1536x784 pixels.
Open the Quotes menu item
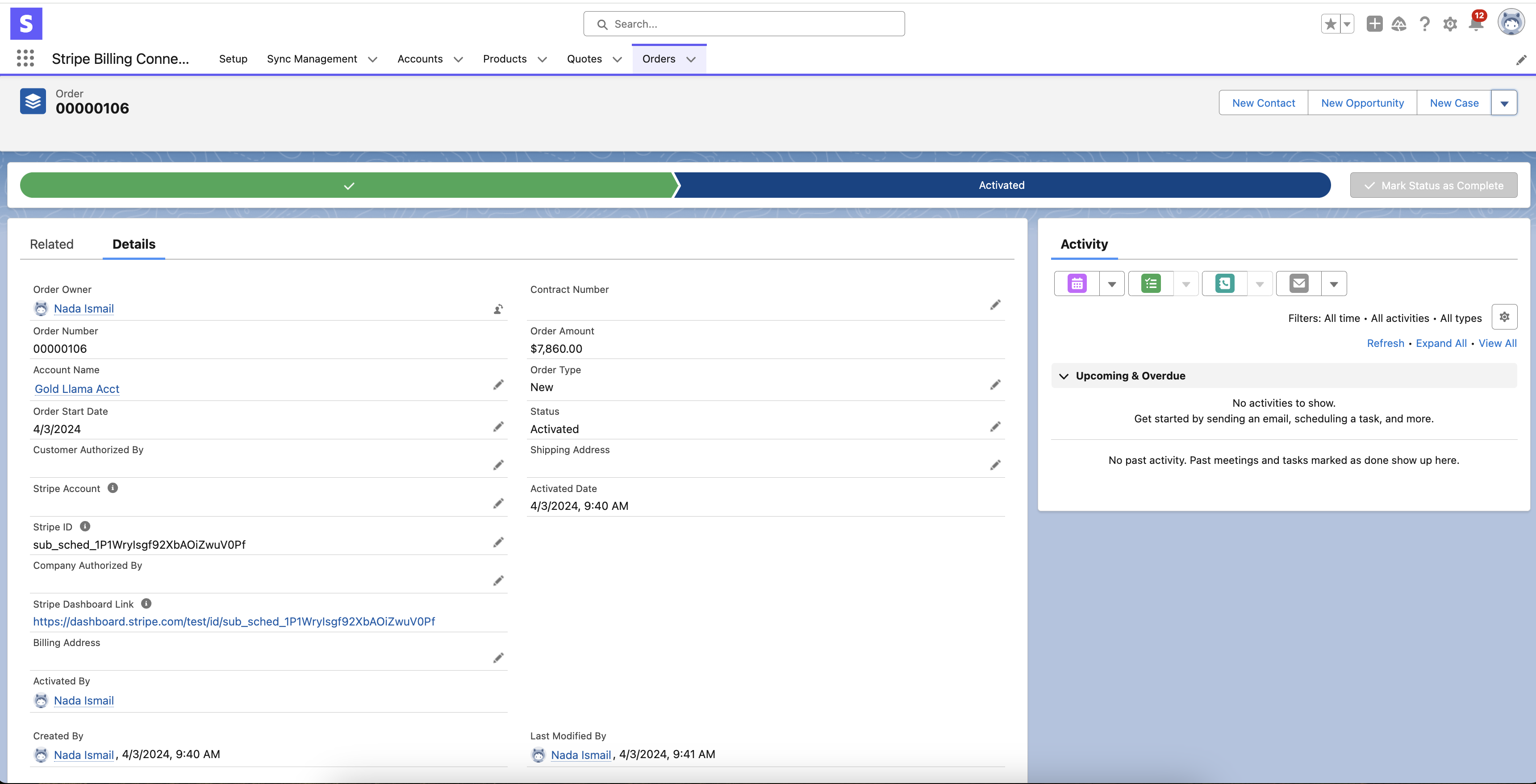(584, 59)
